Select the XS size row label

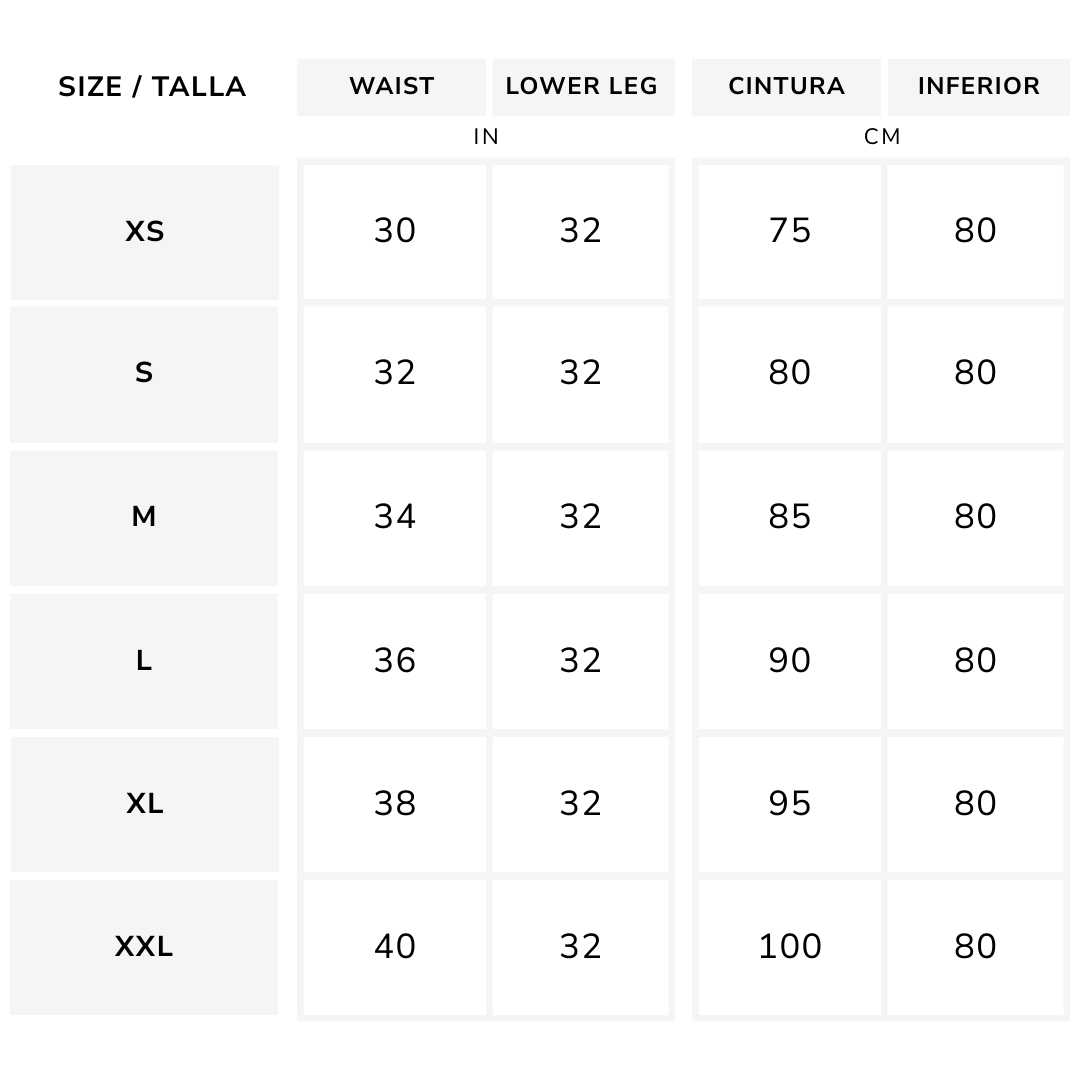click(x=145, y=231)
